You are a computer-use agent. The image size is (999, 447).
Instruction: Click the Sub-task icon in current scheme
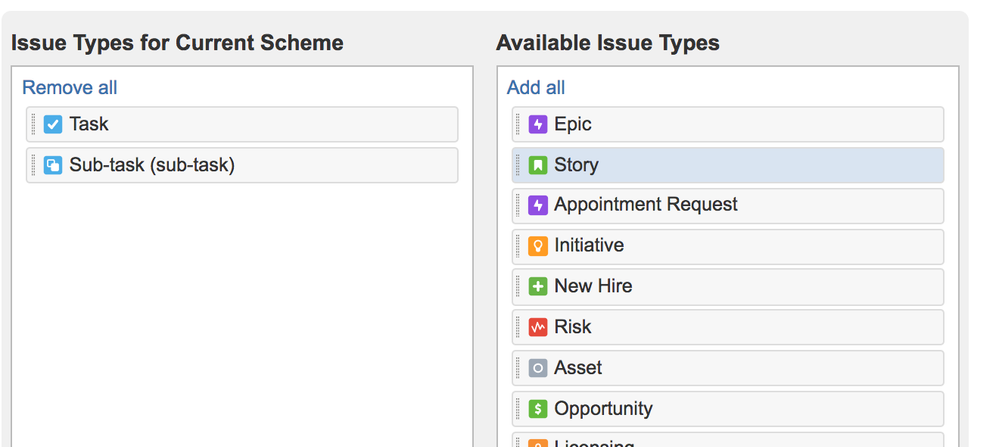(53, 165)
